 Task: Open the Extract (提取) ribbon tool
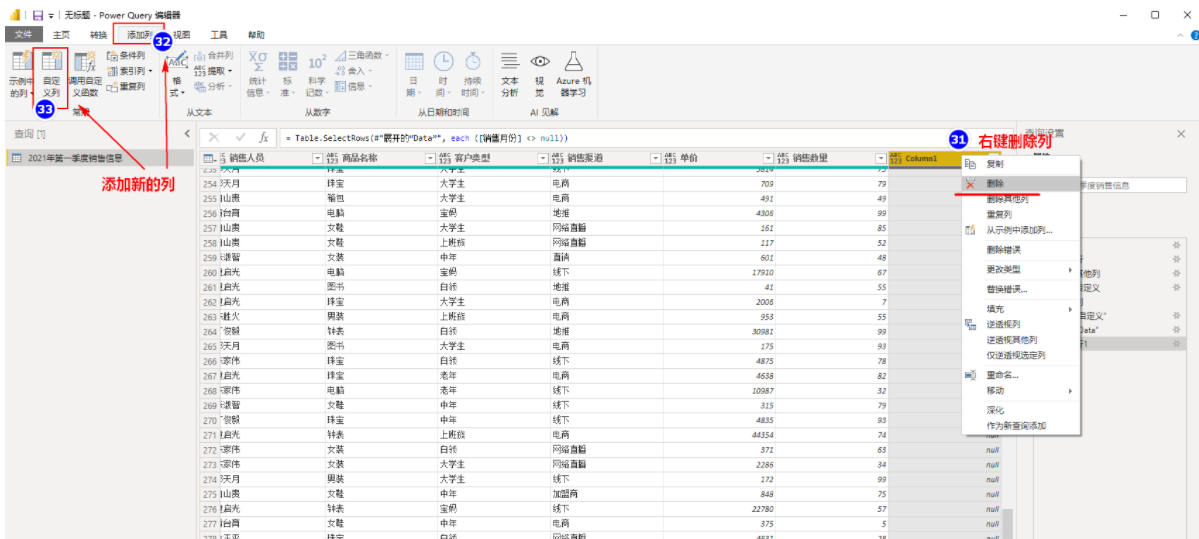[x=213, y=70]
